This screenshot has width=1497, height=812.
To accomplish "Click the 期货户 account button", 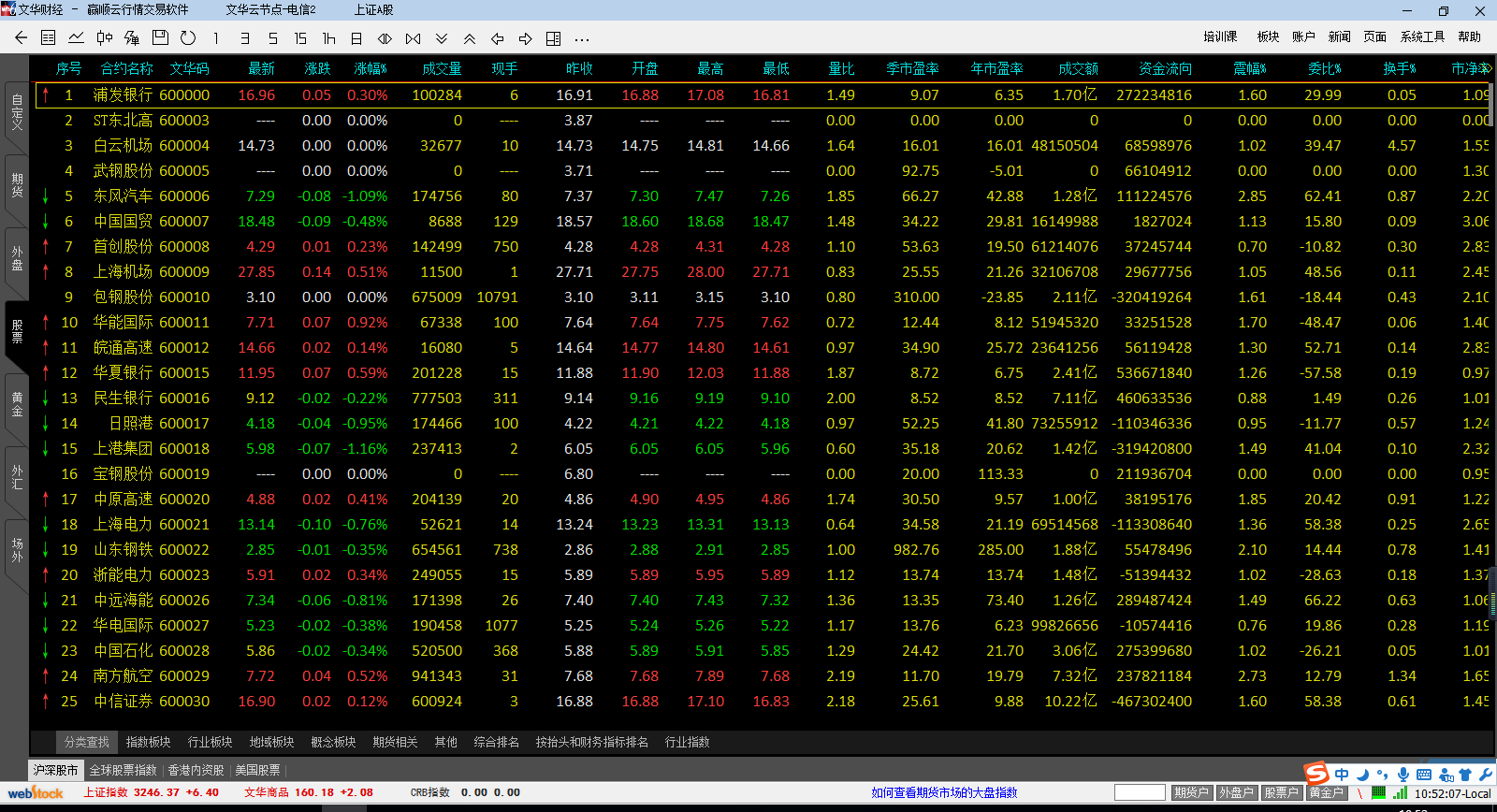I will tap(1191, 792).
